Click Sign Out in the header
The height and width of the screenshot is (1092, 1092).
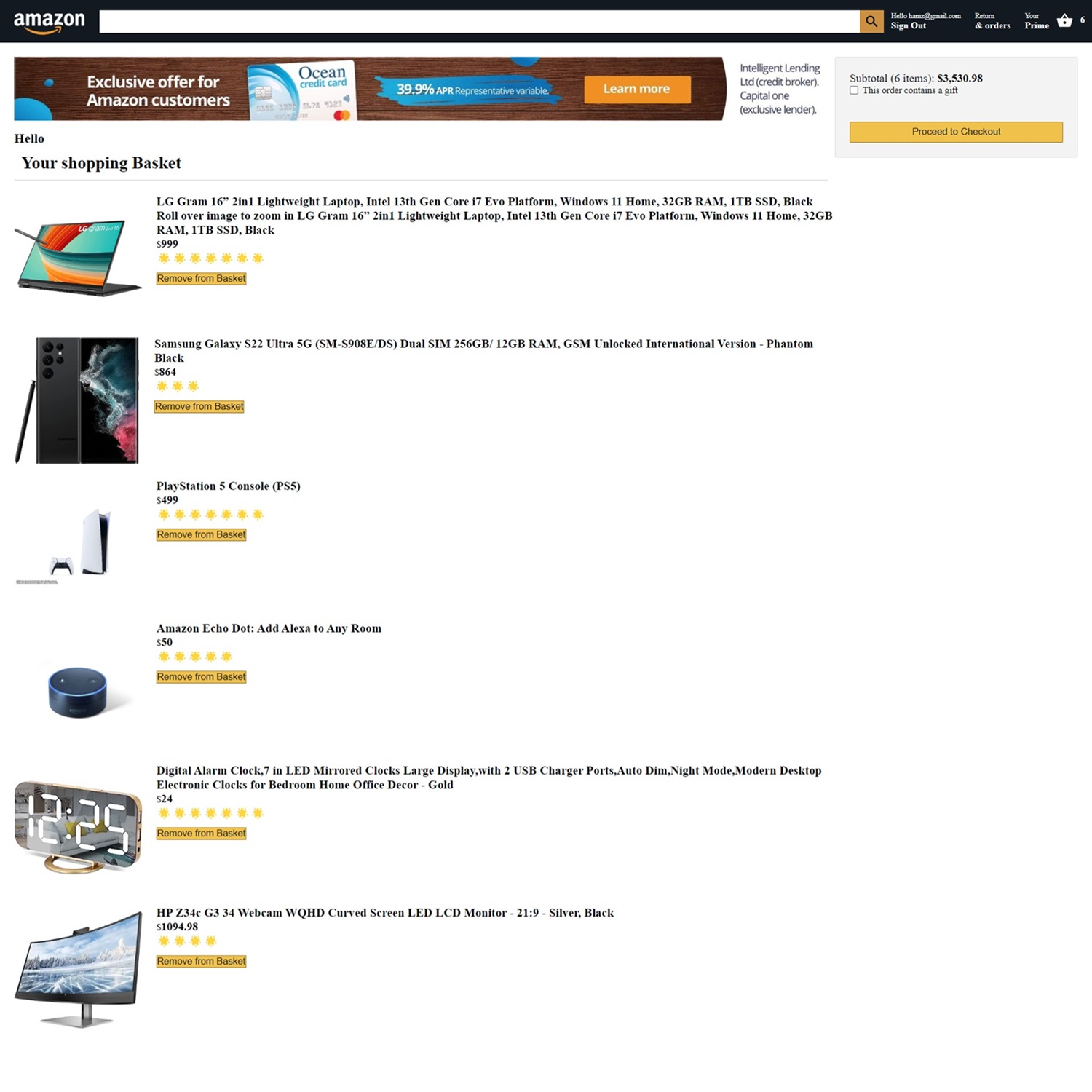pyautogui.click(x=909, y=25)
